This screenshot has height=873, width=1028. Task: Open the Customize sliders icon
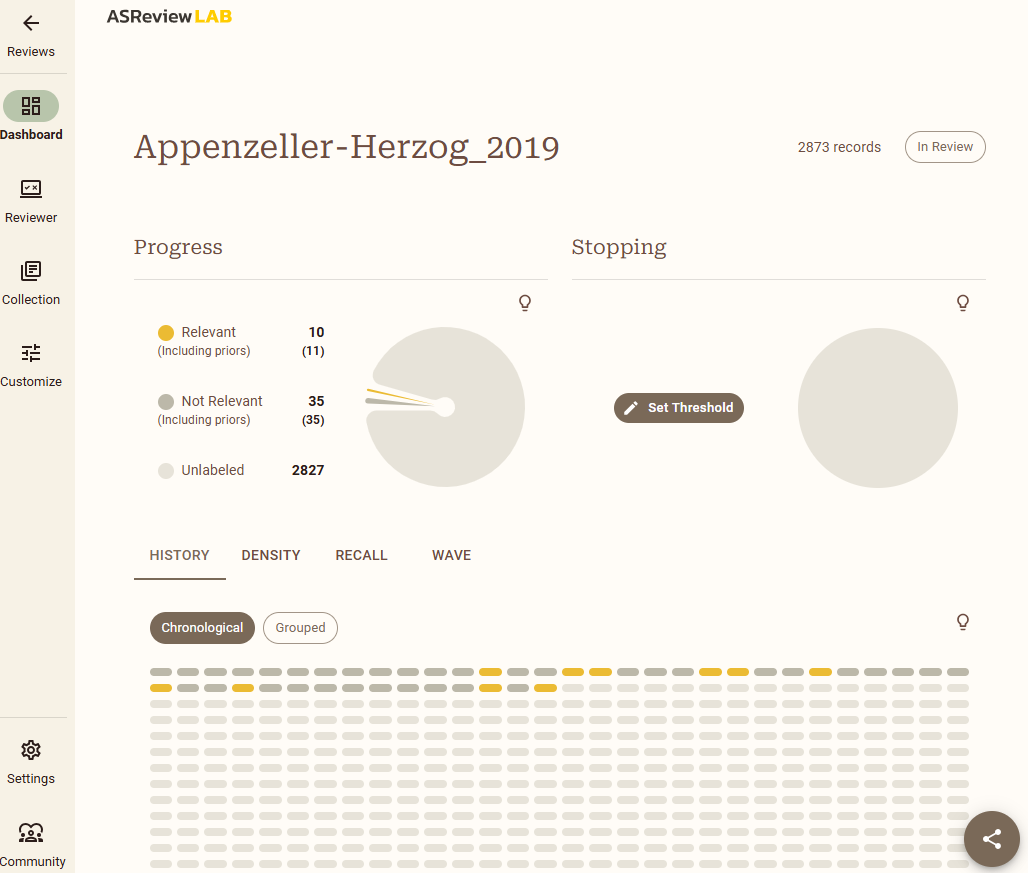[x=31, y=353]
